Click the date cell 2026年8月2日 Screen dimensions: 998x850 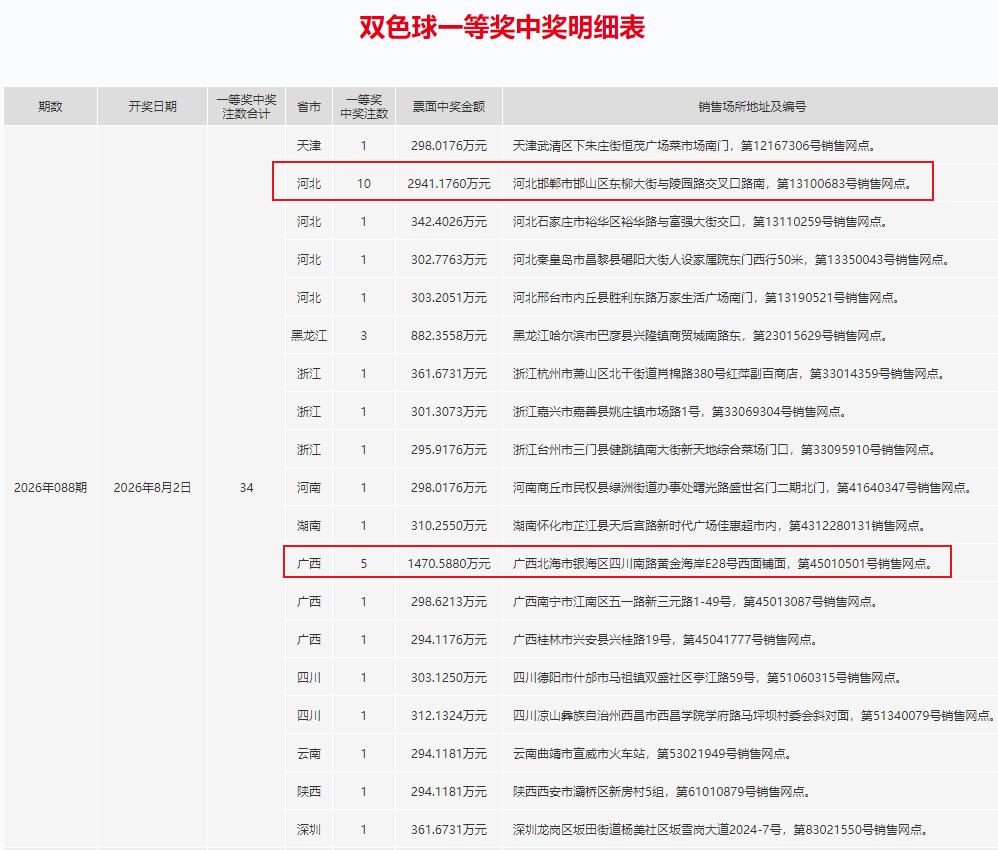click(152, 488)
